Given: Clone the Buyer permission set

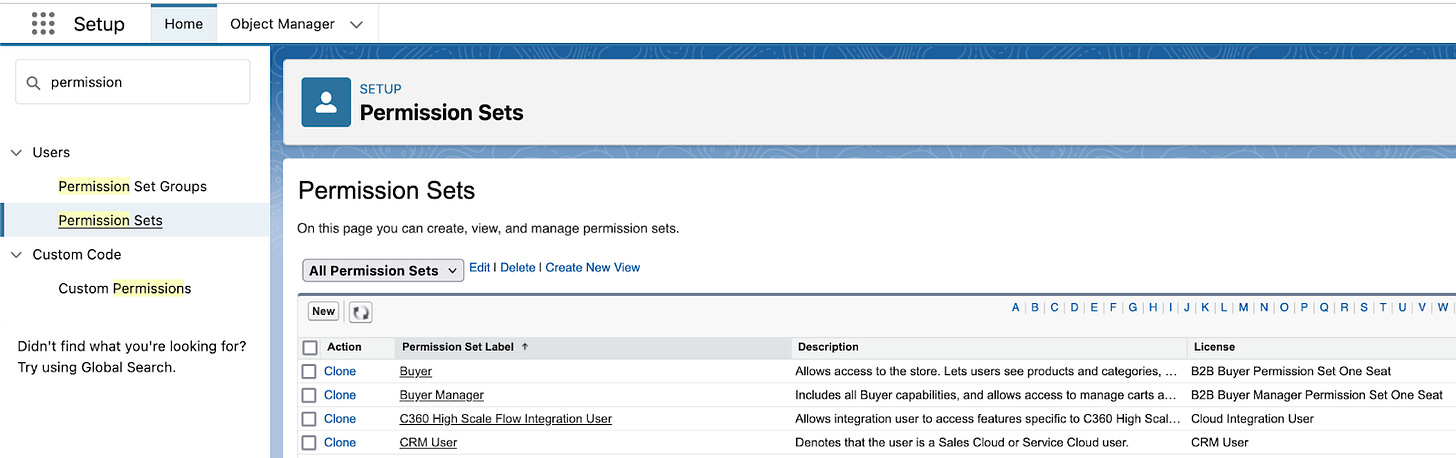Looking at the screenshot, I should click(340, 371).
